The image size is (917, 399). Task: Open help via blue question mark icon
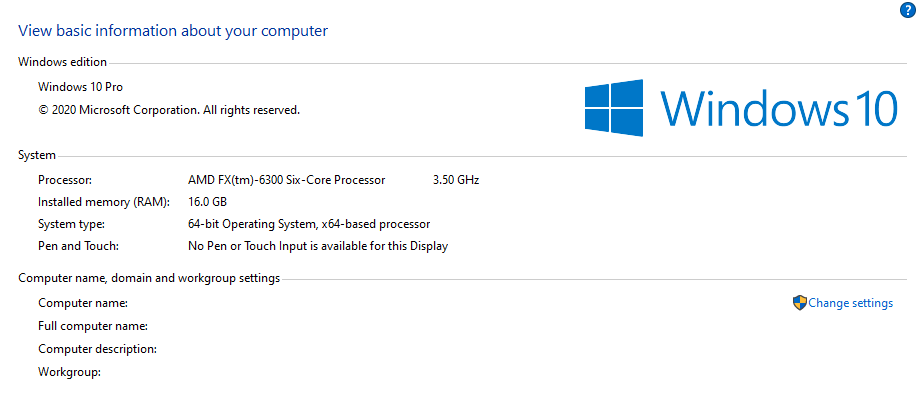[906, 9]
